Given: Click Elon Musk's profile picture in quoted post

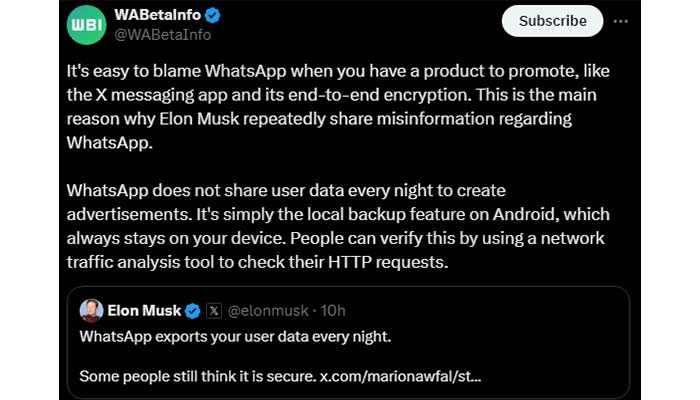Looking at the screenshot, I should (x=91, y=310).
